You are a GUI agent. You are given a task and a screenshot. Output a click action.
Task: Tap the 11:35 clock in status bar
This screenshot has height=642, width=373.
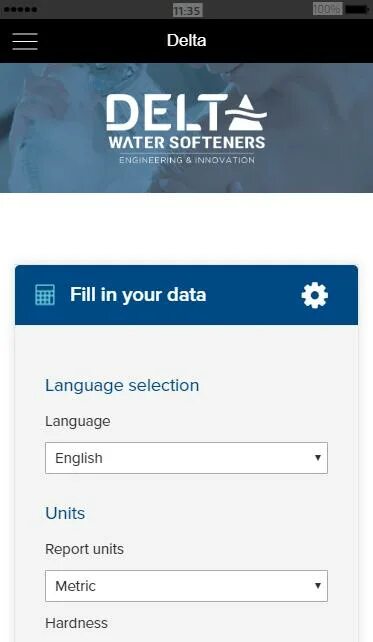(187, 10)
